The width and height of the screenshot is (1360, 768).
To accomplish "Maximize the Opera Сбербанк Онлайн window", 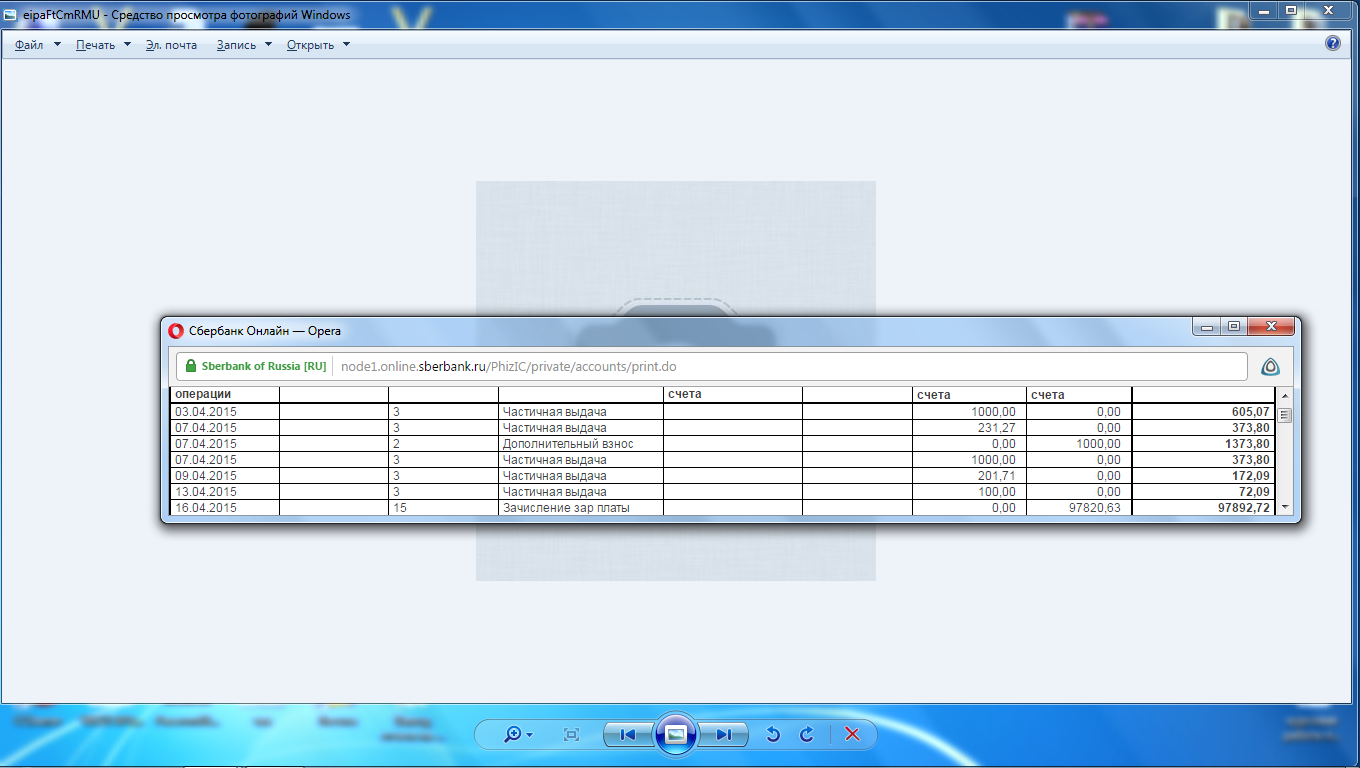I will point(1234,326).
